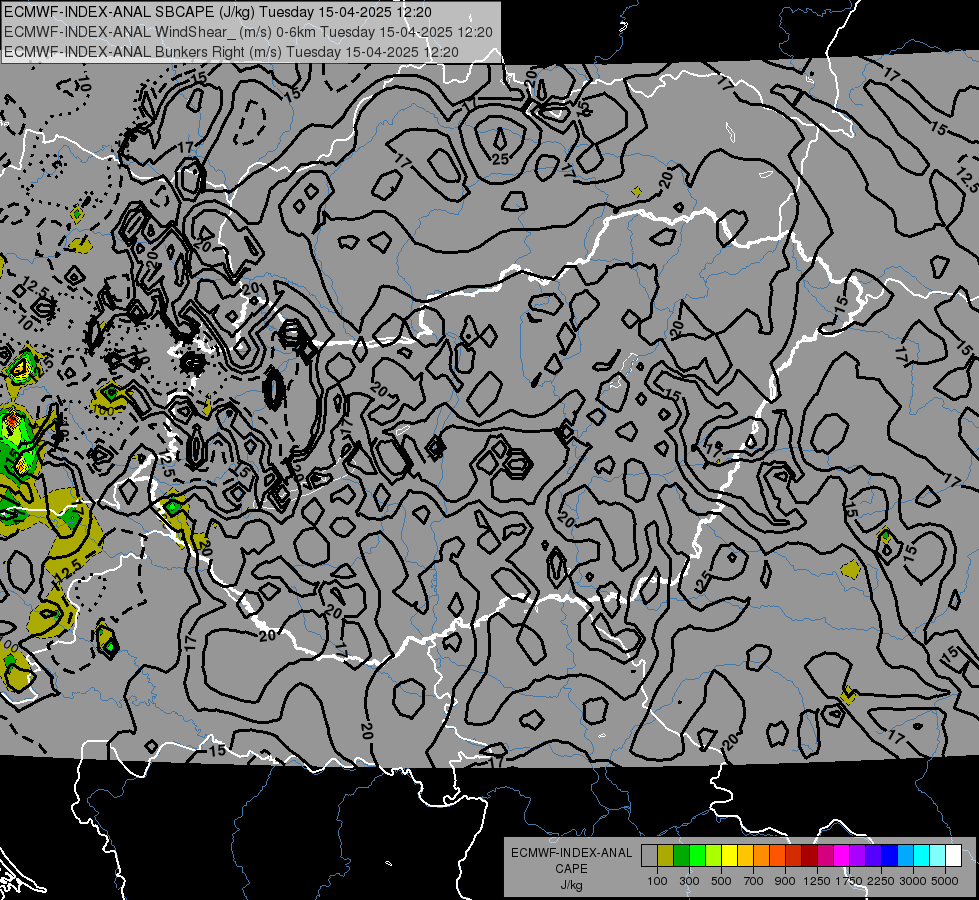
Task: Click the CAPE word in the legend
Action: click(571, 869)
